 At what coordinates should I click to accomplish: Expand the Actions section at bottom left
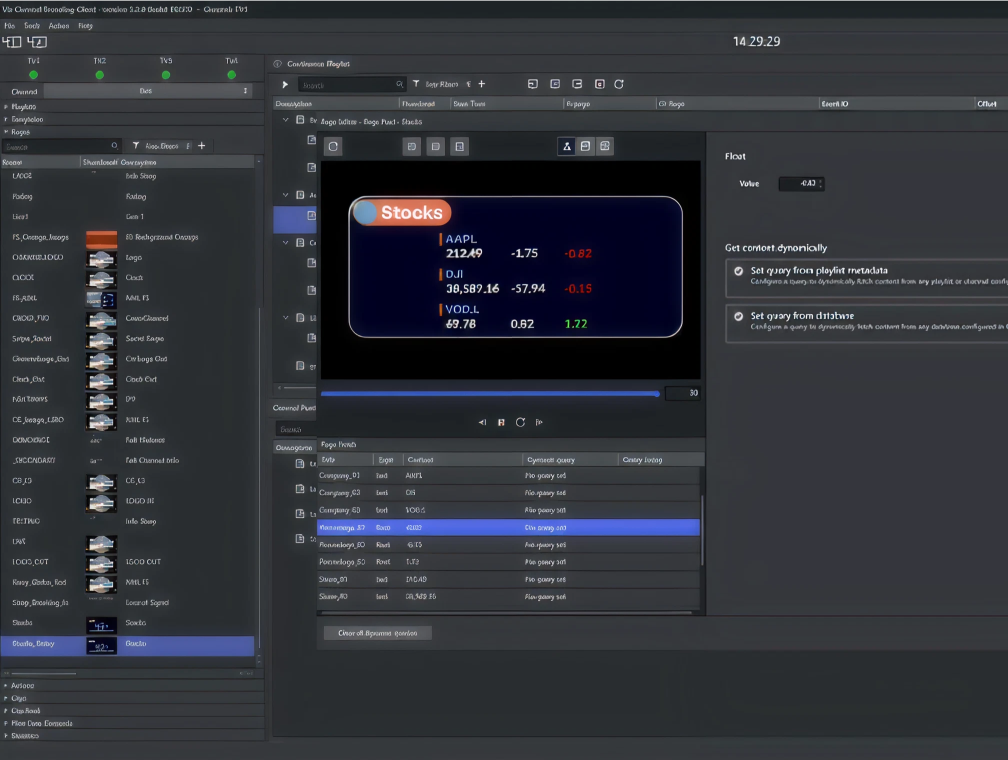22,686
